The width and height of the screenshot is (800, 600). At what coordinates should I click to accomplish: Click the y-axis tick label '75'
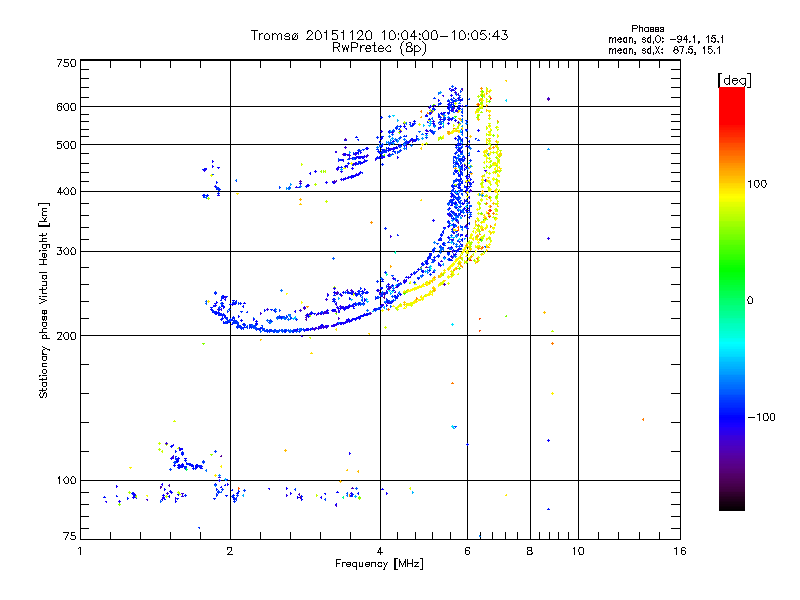70,536
